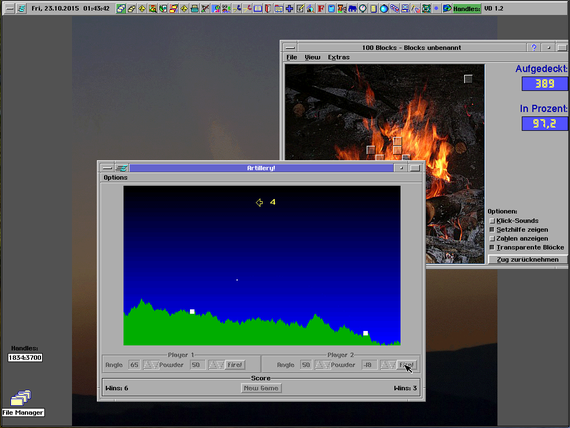
Task: Click the date and time display in top bar
Action: pos(70,8)
